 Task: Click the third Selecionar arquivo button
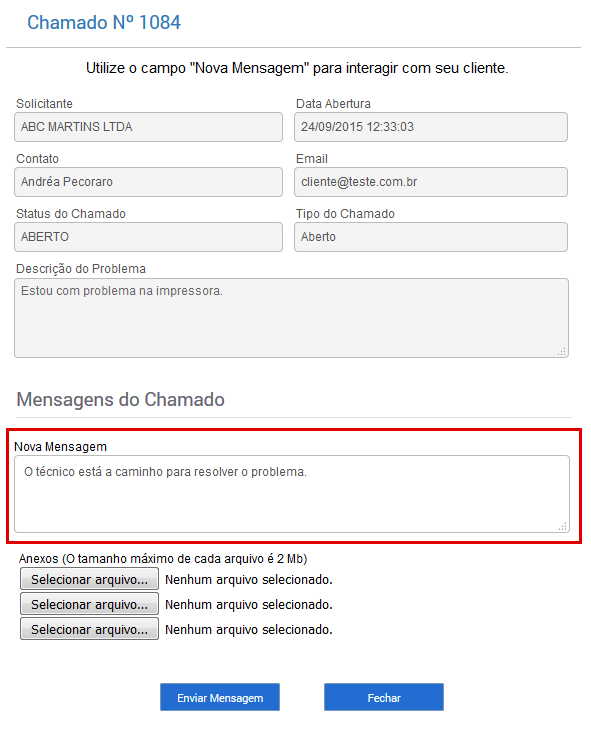pyautogui.click(x=89, y=629)
